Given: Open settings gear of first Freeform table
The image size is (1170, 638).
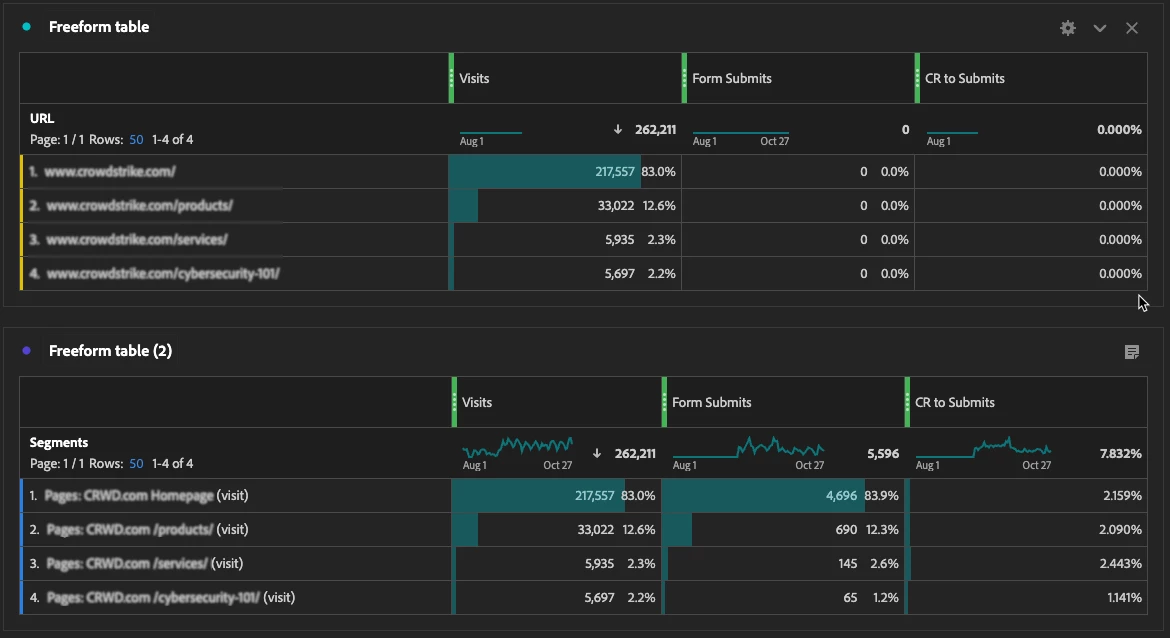Looking at the screenshot, I should [1068, 28].
